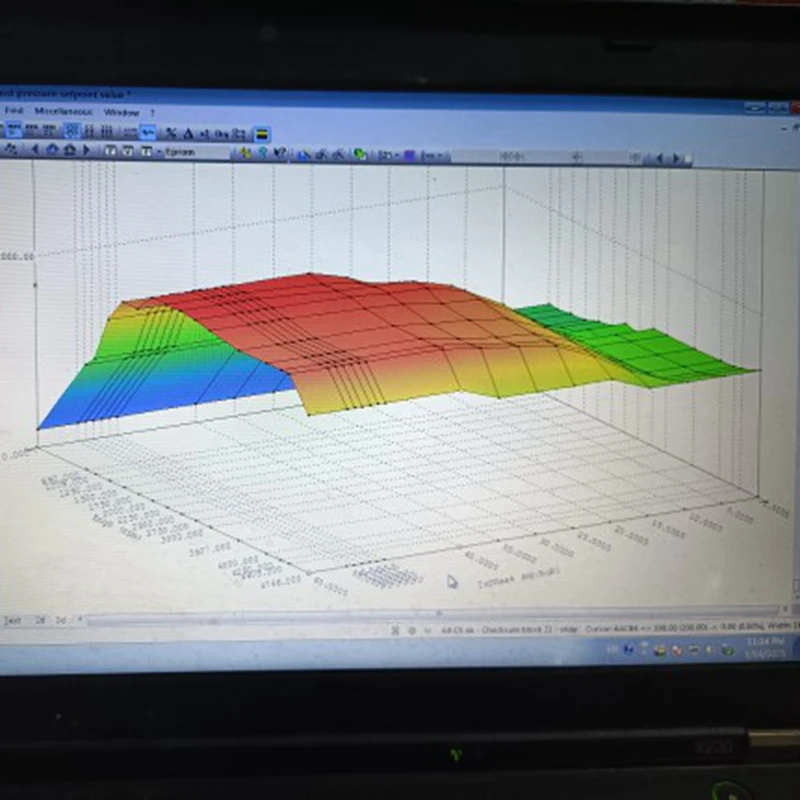Click the right arrow icon after the home icons
This screenshot has width=800, height=800.
(x=86, y=150)
